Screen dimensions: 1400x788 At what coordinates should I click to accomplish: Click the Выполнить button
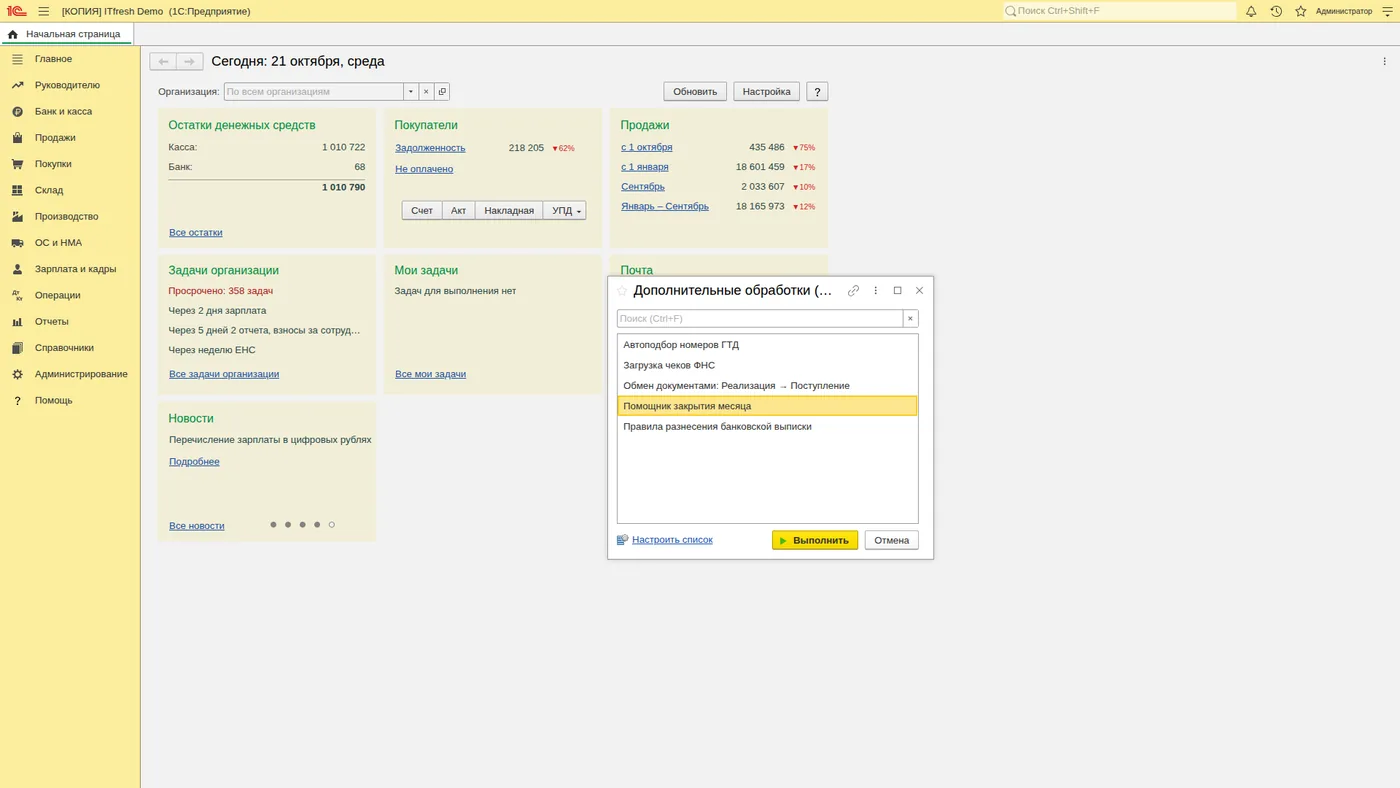coord(815,540)
